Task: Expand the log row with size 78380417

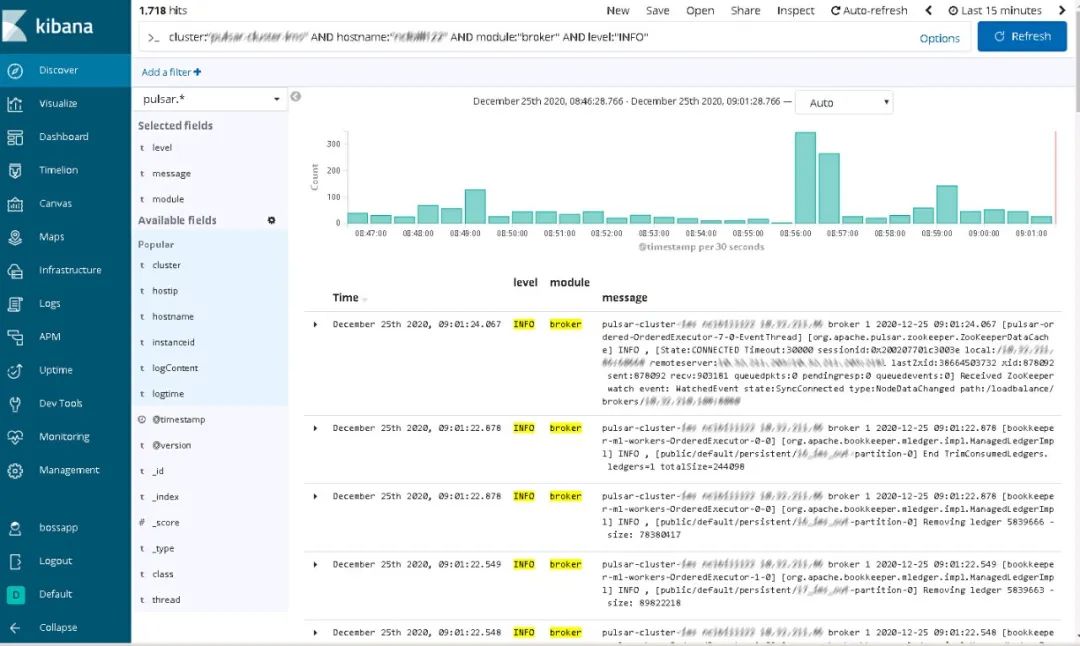Action: (x=315, y=497)
